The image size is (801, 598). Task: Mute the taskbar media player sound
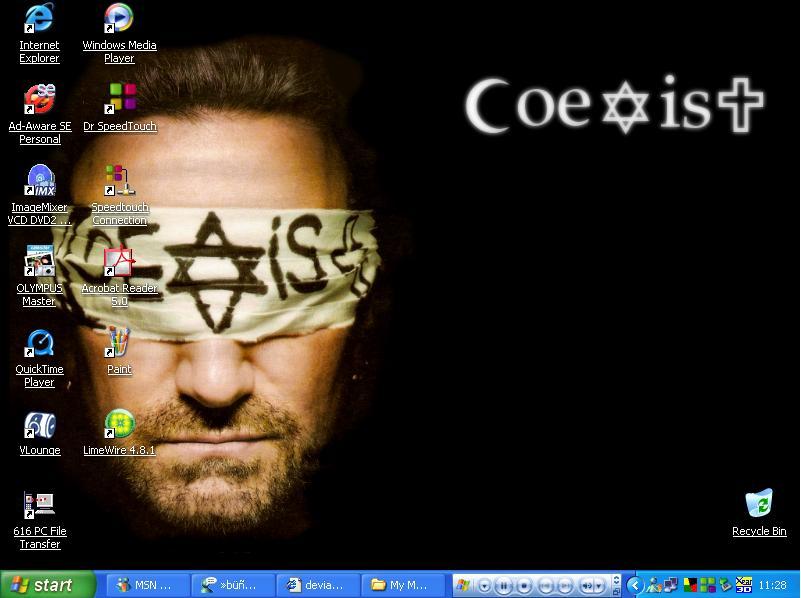coord(587,585)
